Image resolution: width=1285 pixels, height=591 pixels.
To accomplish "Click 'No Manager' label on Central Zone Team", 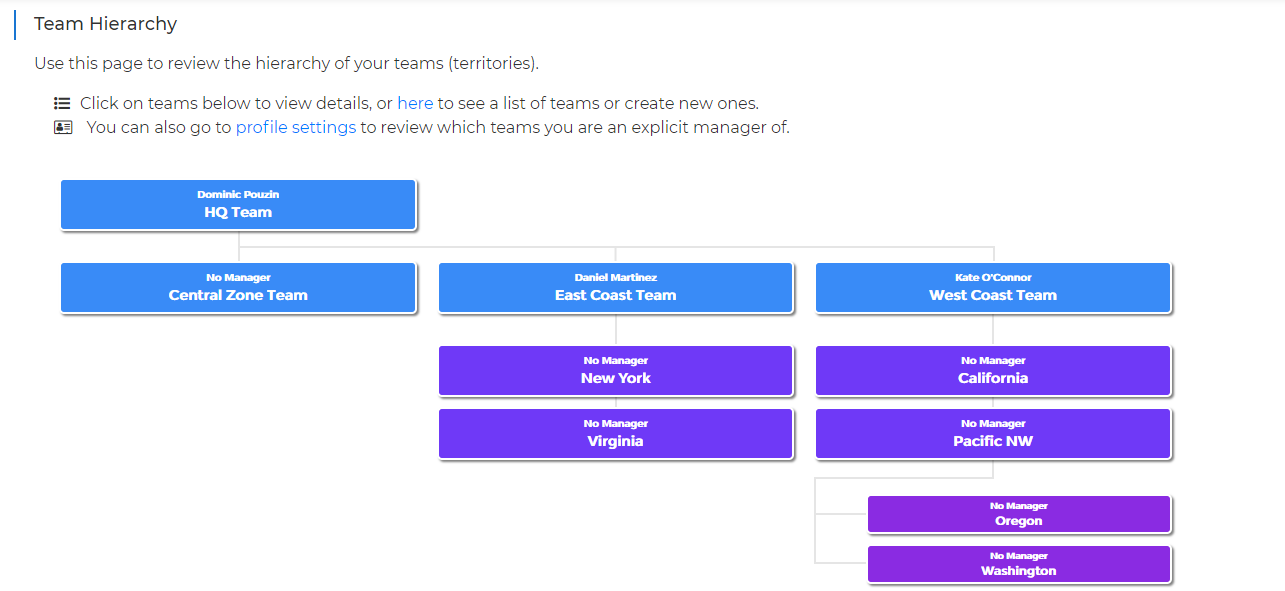I will (x=238, y=277).
